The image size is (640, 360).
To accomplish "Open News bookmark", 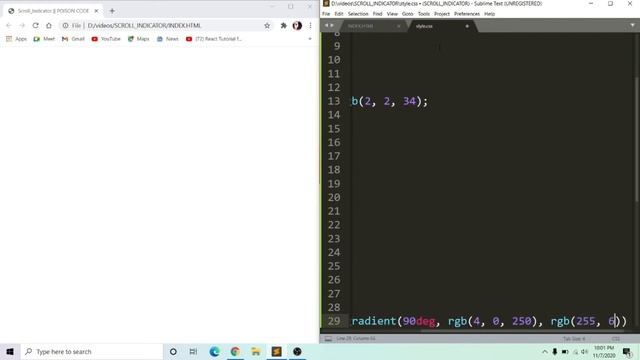I will click(168, 39).
